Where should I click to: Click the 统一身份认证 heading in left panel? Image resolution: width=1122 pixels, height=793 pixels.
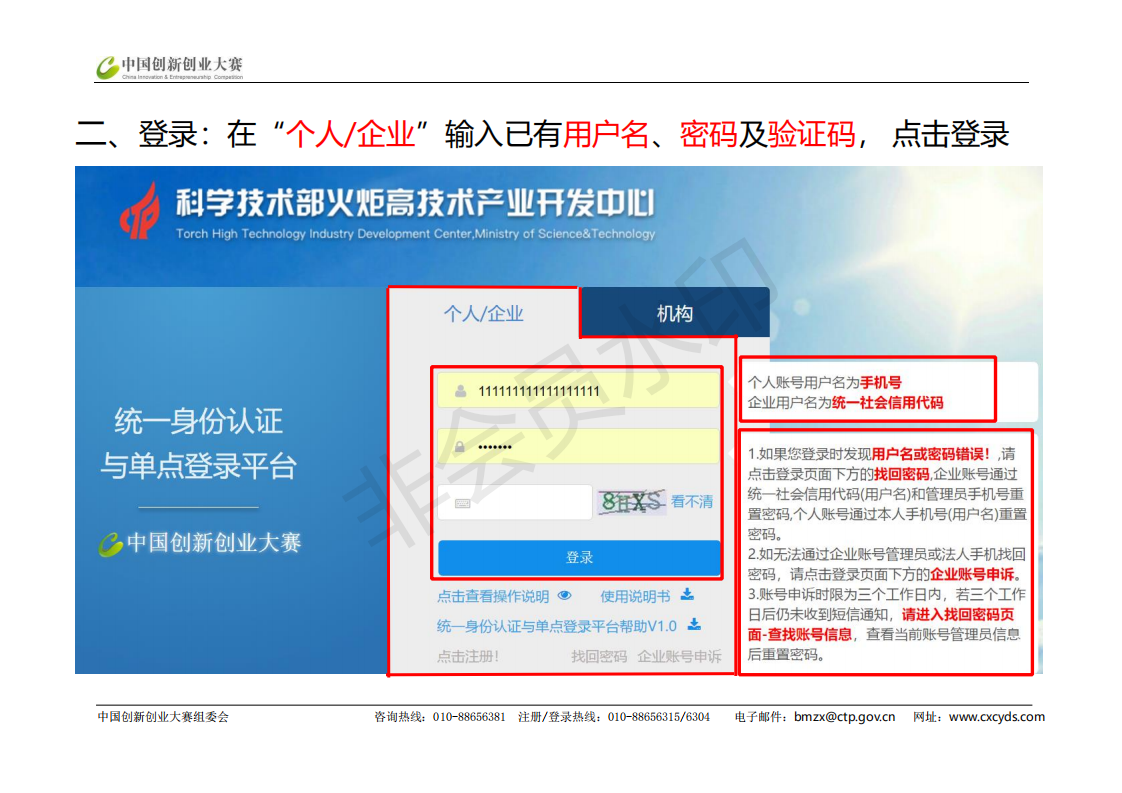pyautogui.click(x=199, y=421)
